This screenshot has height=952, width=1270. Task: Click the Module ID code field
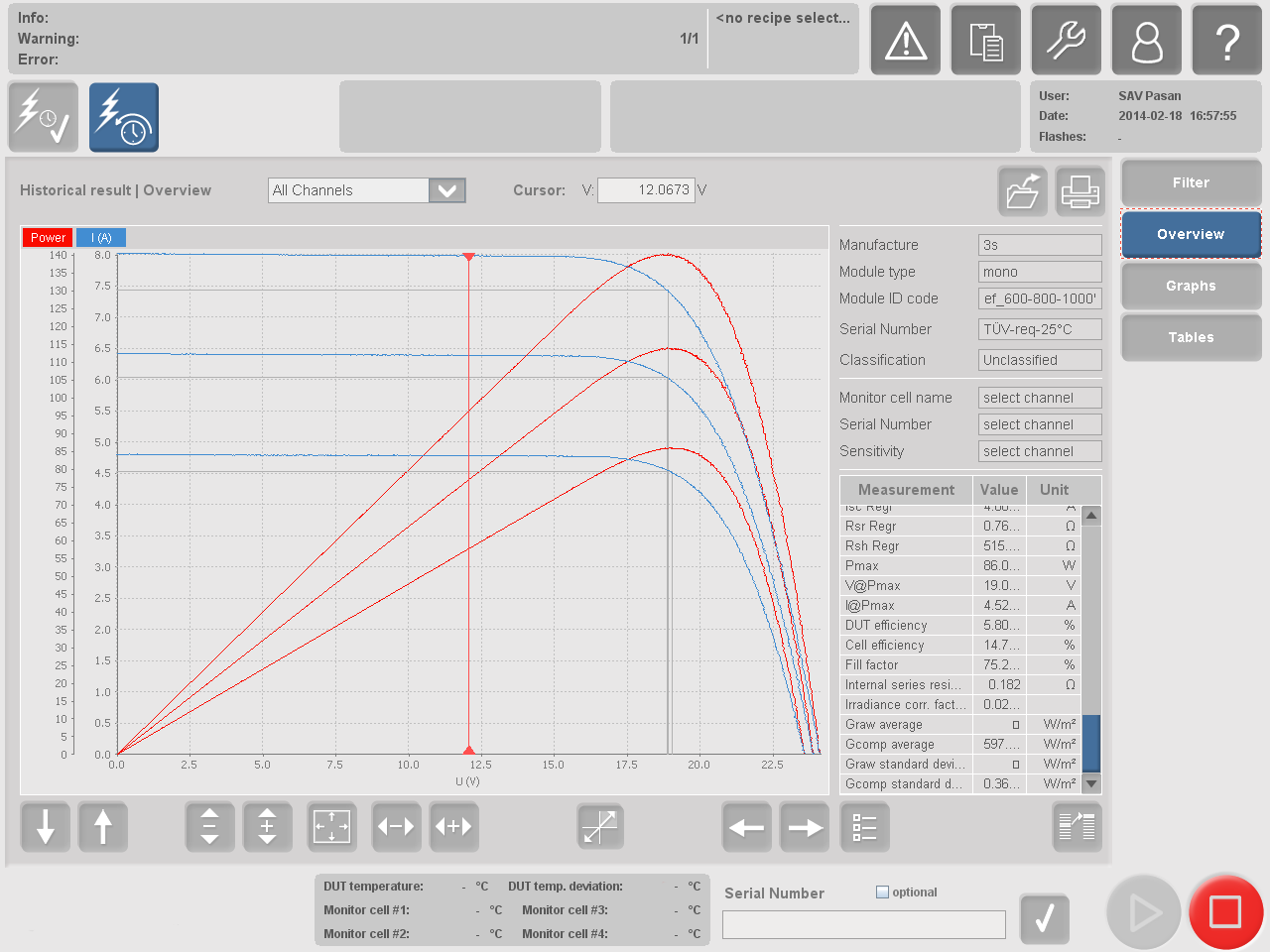1040,298
